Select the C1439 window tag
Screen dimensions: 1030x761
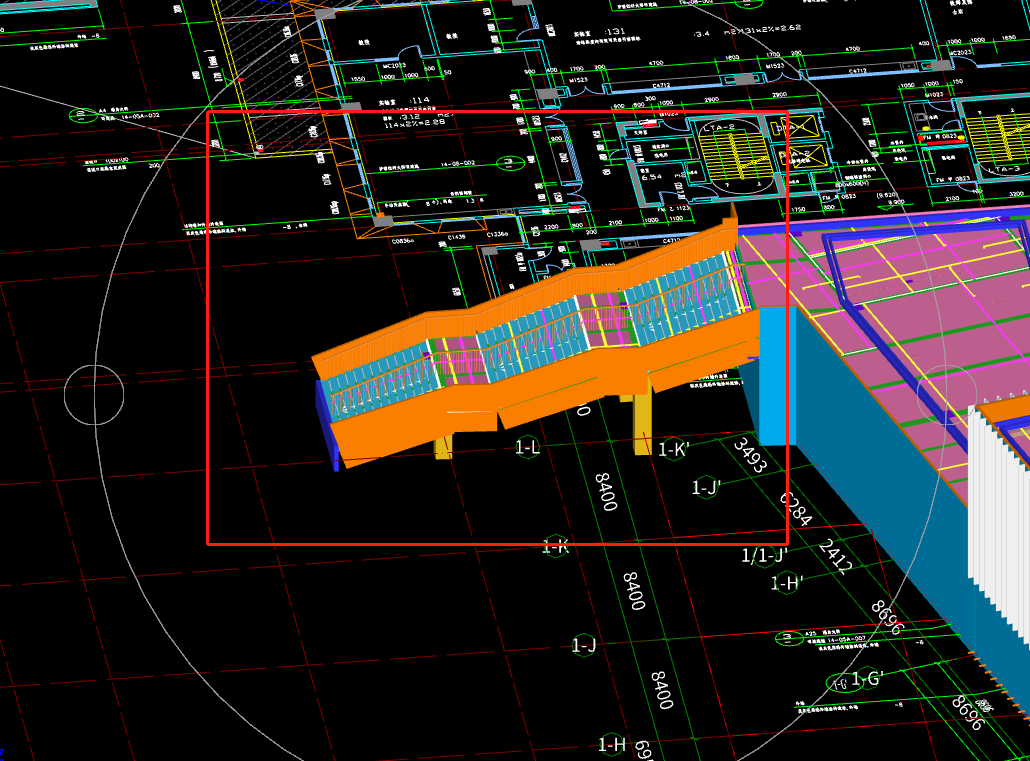coord(457,237)
